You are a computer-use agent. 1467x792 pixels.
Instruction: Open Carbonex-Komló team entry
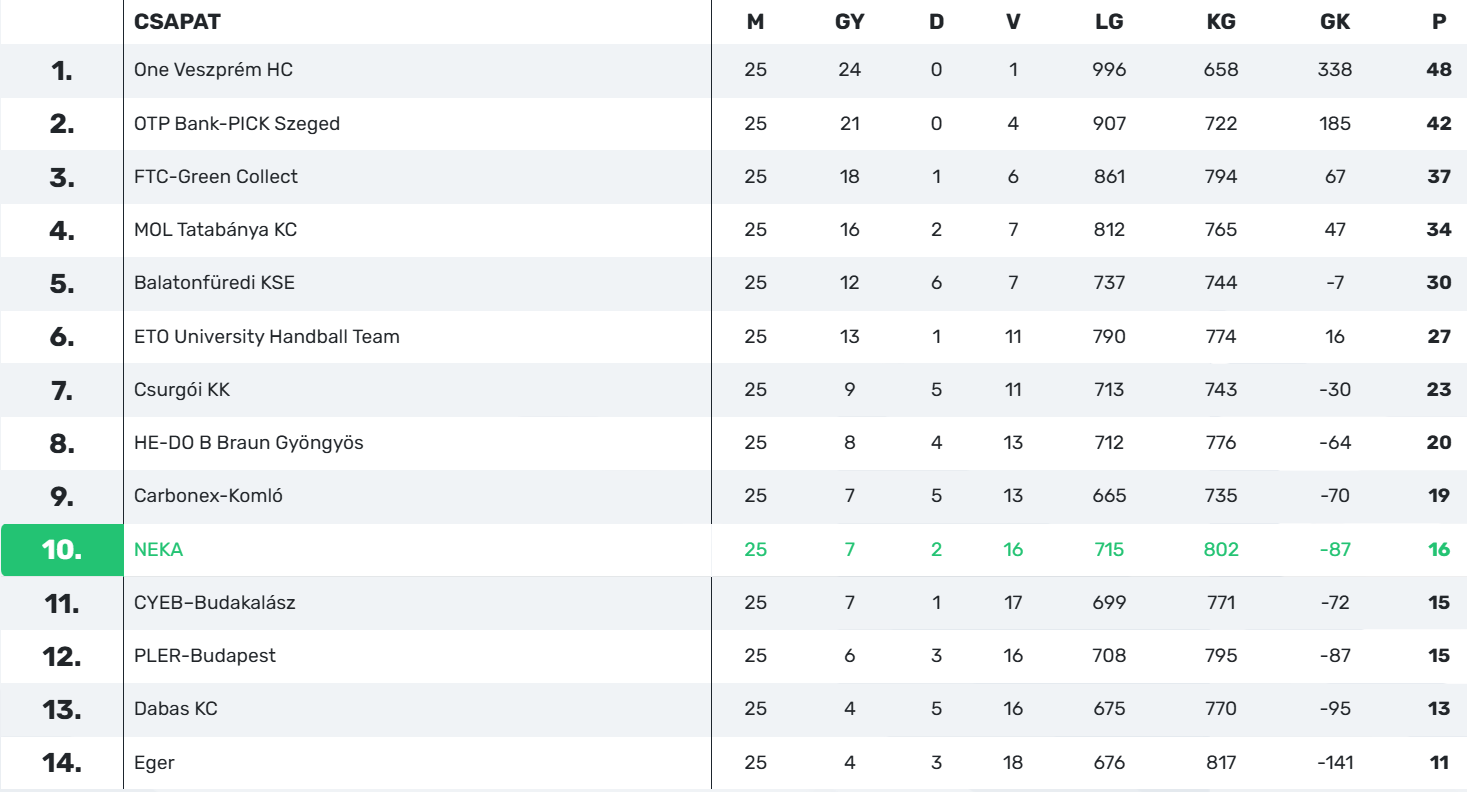[208, 497]
